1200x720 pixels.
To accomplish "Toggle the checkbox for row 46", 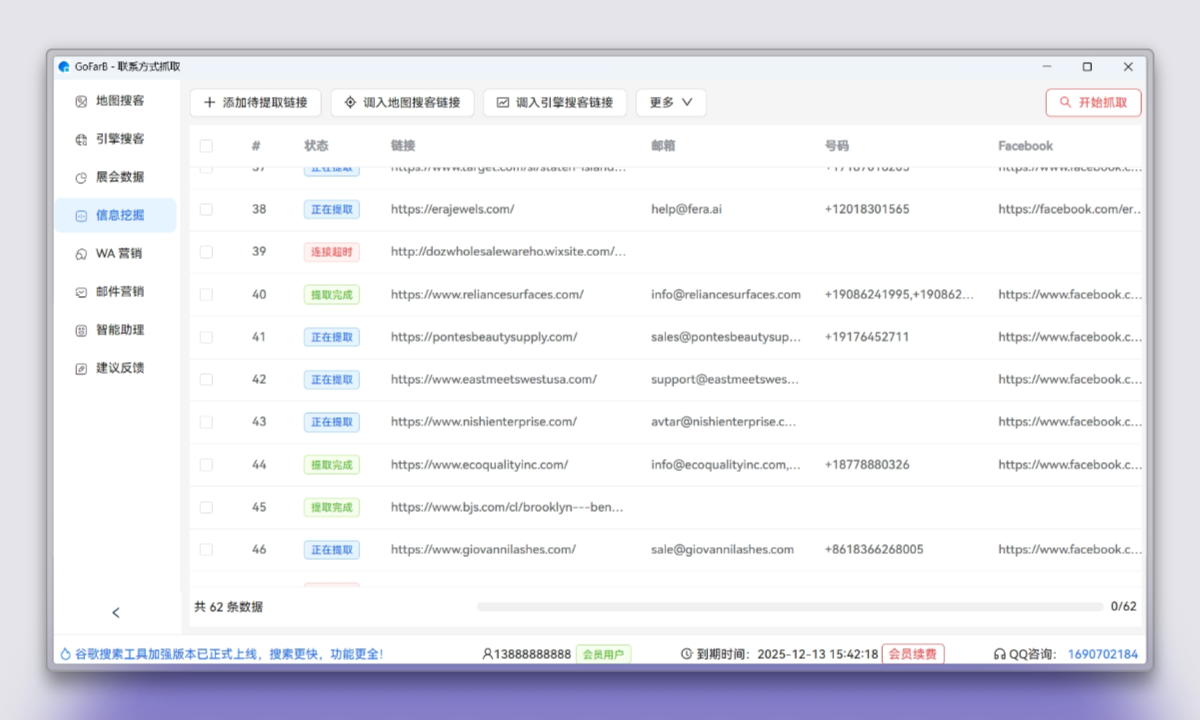I will (206, 550).
